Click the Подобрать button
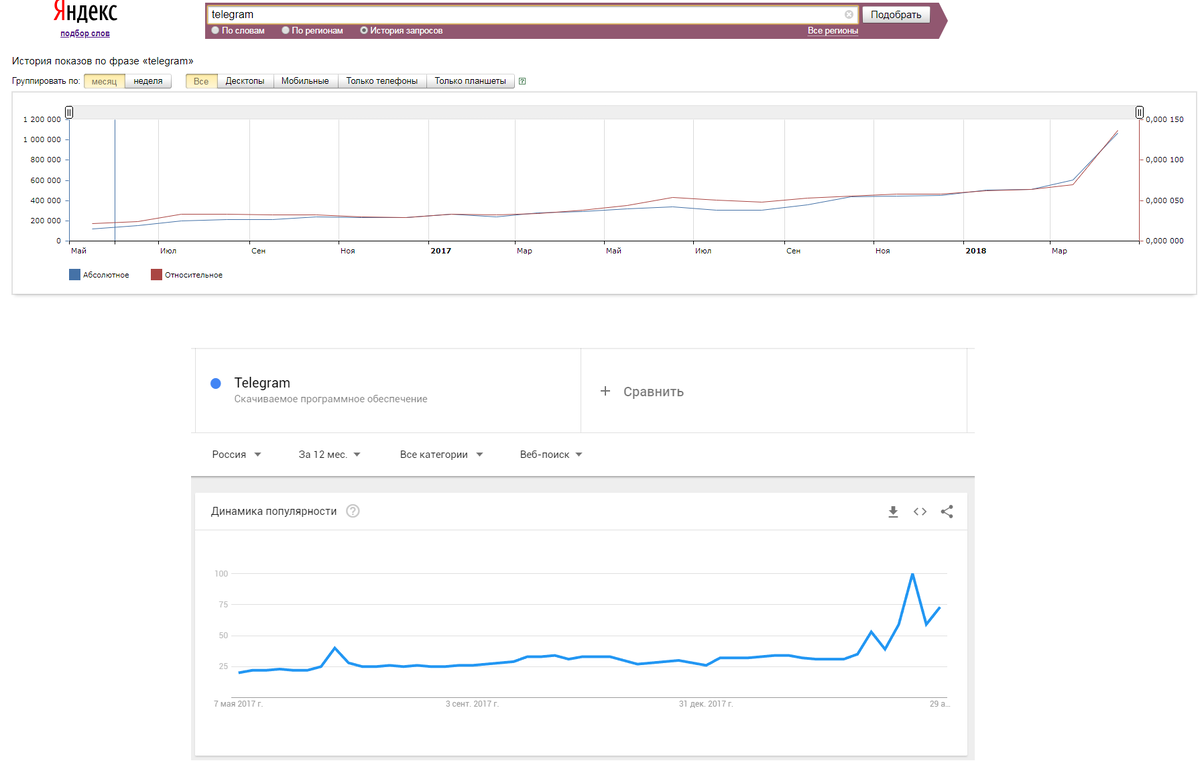The height and width of the screenshot is (767, 1200). [896, 15]
